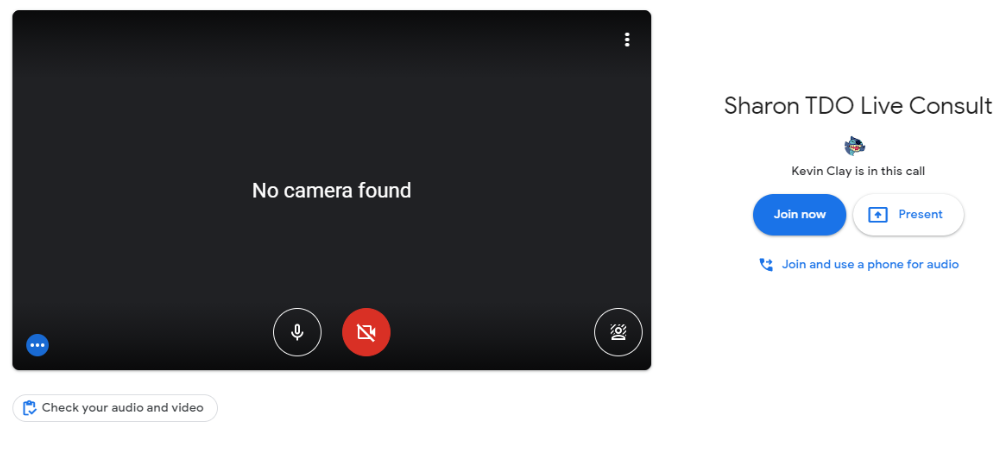The height and width of the screenshot is (450, 1004).
Task: Click the crossed-out camera icon
Action: [x=366, y=332]
